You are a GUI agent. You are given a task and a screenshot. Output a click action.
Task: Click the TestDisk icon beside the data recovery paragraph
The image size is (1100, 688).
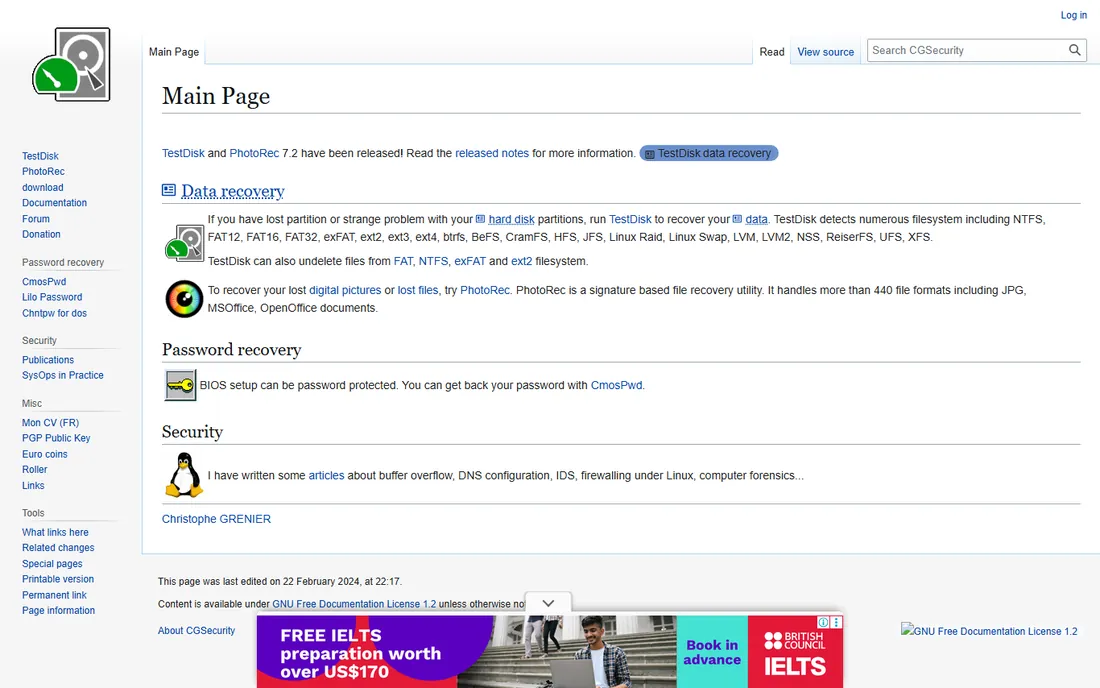[185, 243]
